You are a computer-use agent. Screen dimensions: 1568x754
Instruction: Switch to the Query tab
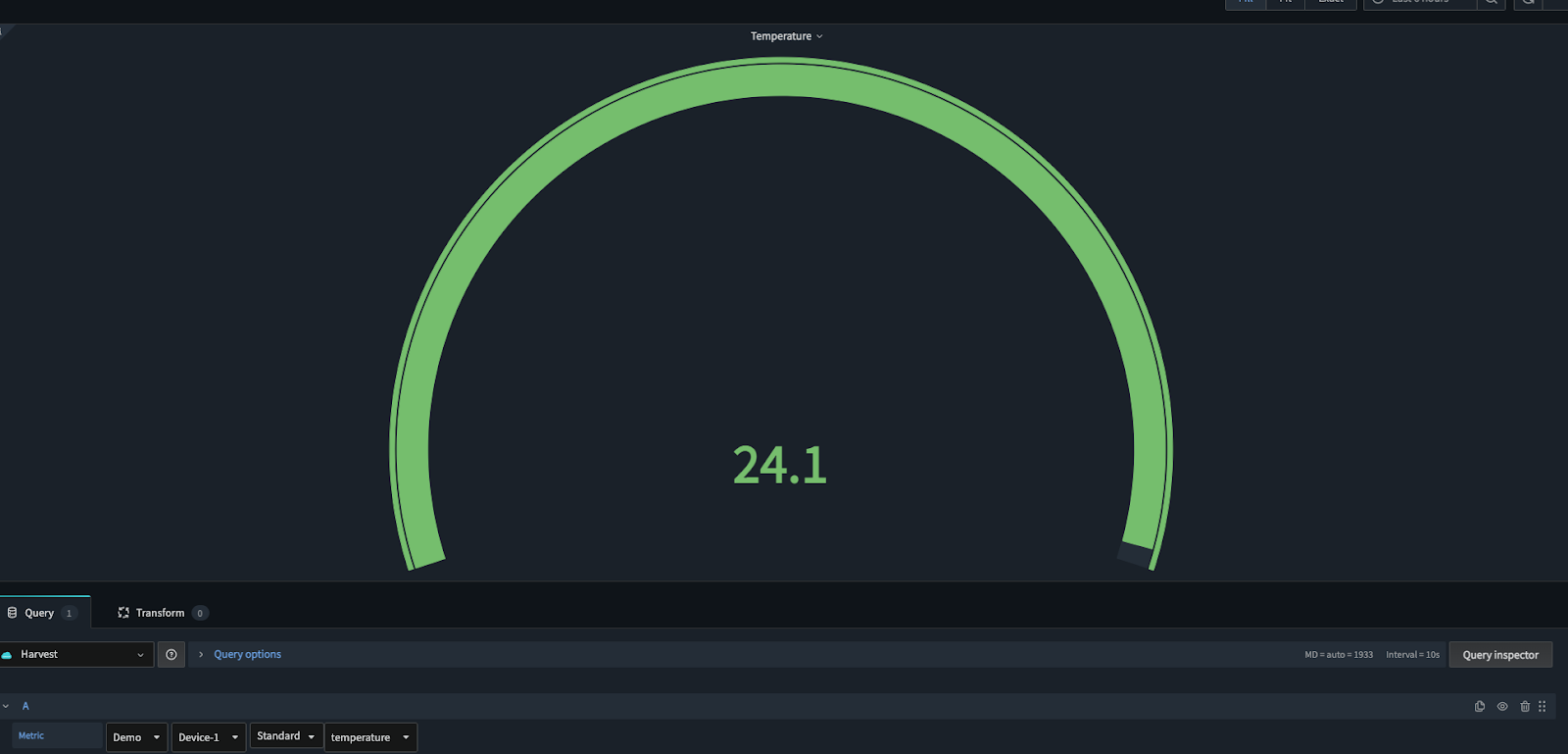[x=45, y=613]
